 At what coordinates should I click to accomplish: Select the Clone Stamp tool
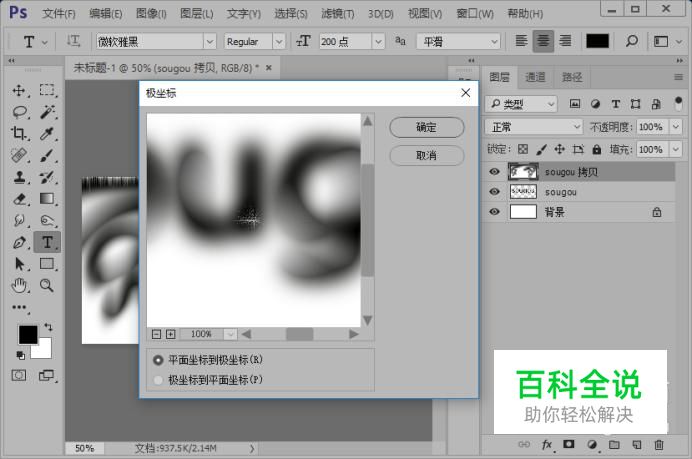19,177
